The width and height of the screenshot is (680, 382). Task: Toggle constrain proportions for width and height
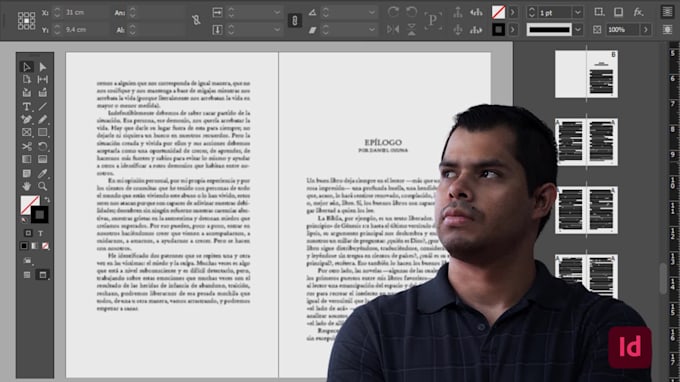[x=196, y=20]
